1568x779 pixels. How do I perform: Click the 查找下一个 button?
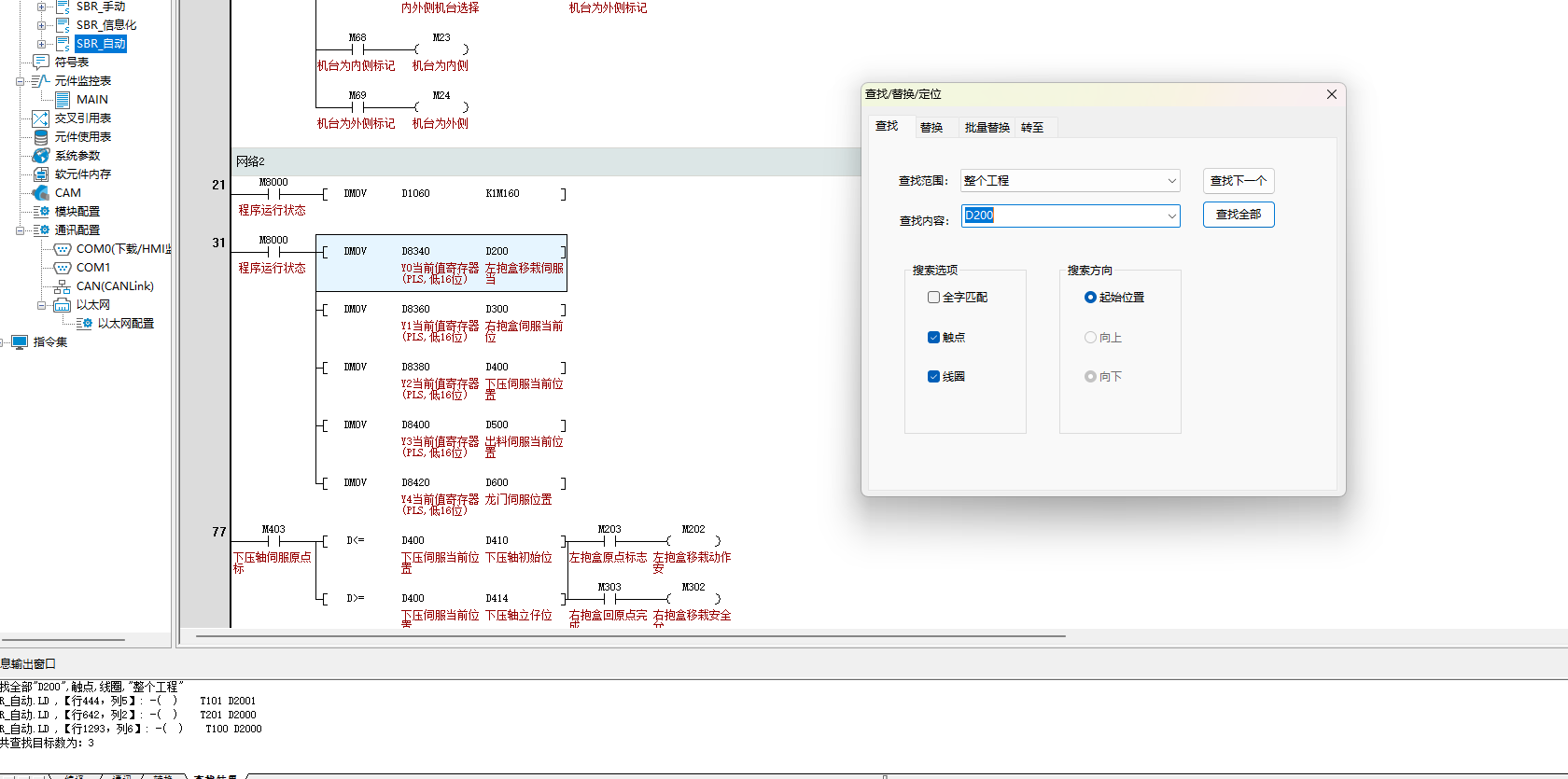1238,181
